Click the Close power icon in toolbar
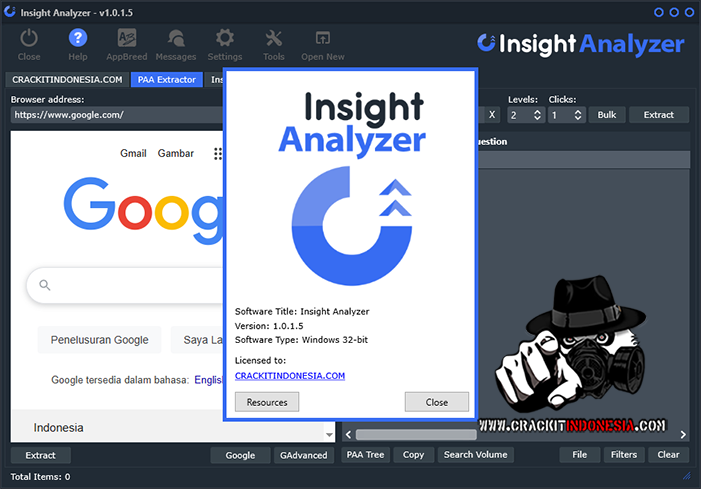Viewport: 701px width, 489px height. click(x=29, y=39)
